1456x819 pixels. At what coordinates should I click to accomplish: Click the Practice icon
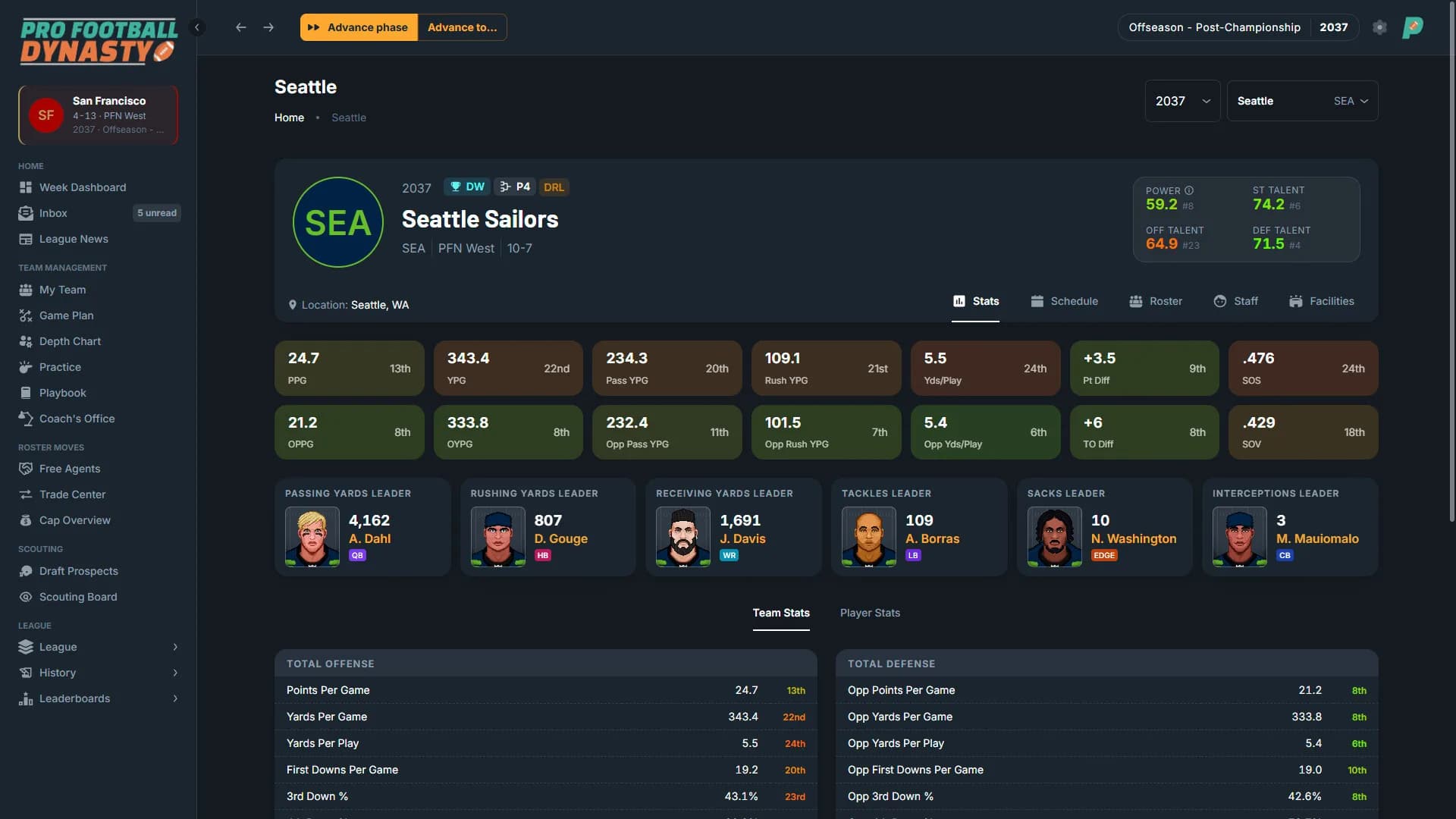tap(26, 367)
